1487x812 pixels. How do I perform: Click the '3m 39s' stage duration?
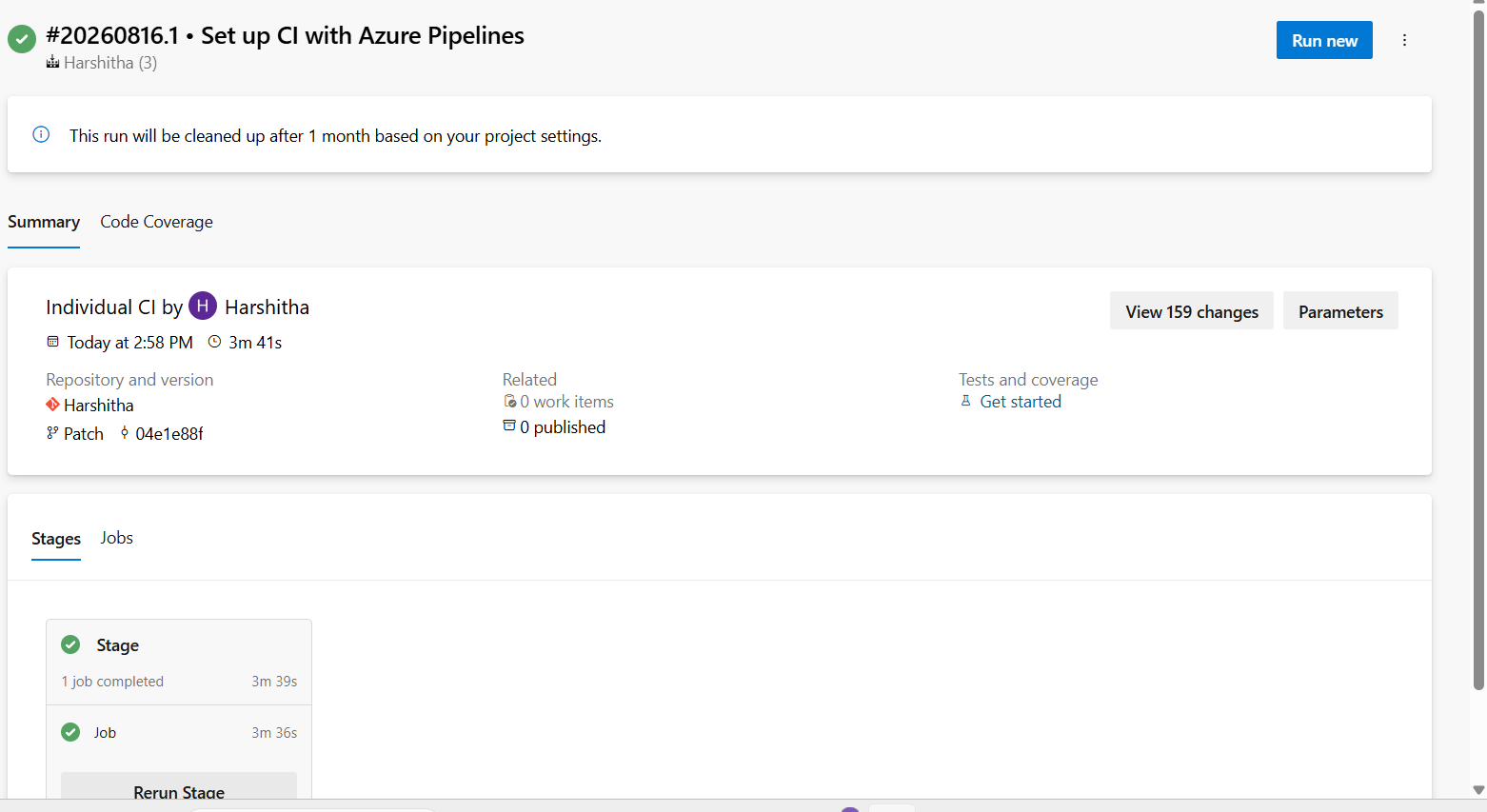pyautogui.click(x=274, y=682)
